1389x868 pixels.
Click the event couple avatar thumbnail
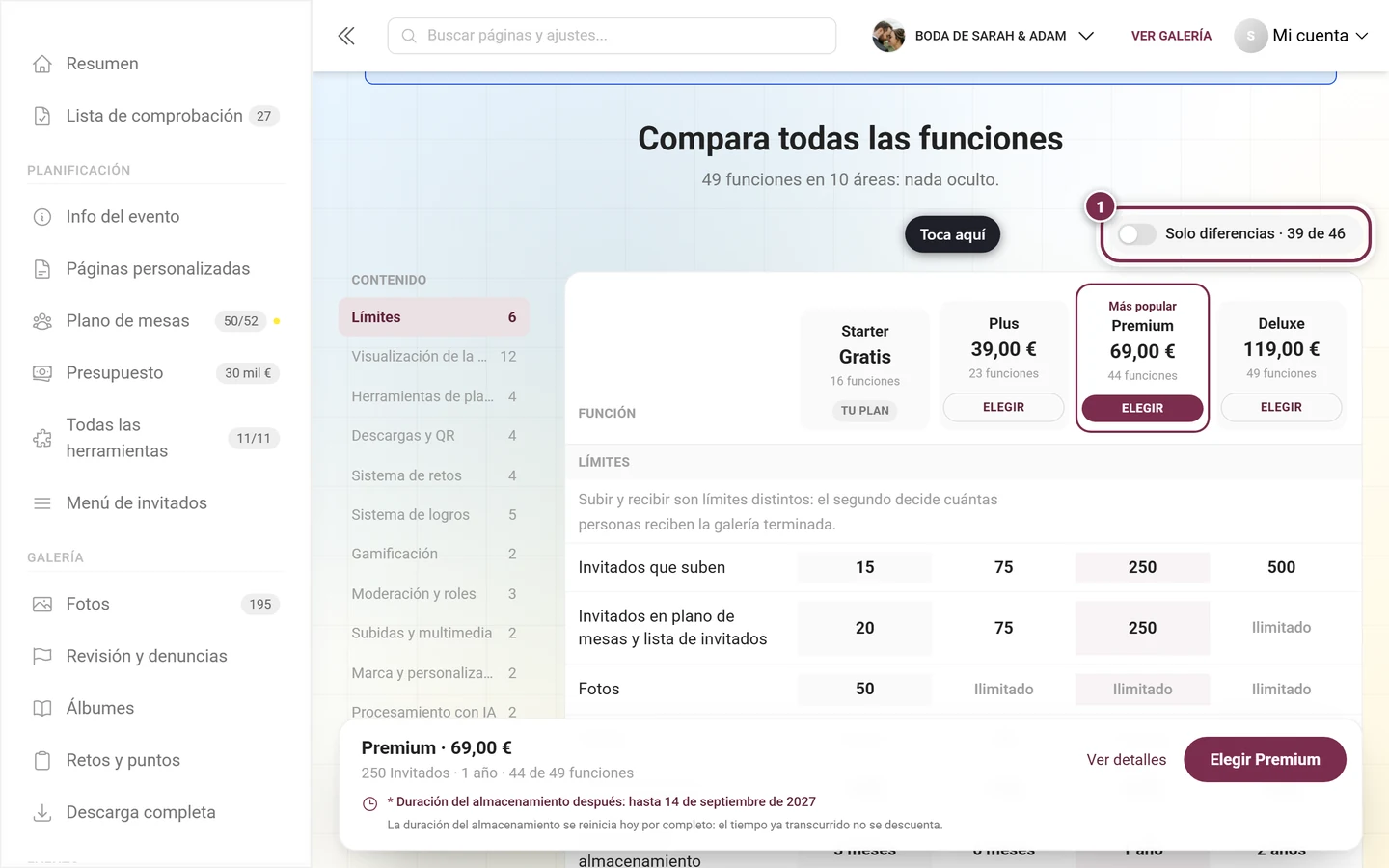[888, 36]
